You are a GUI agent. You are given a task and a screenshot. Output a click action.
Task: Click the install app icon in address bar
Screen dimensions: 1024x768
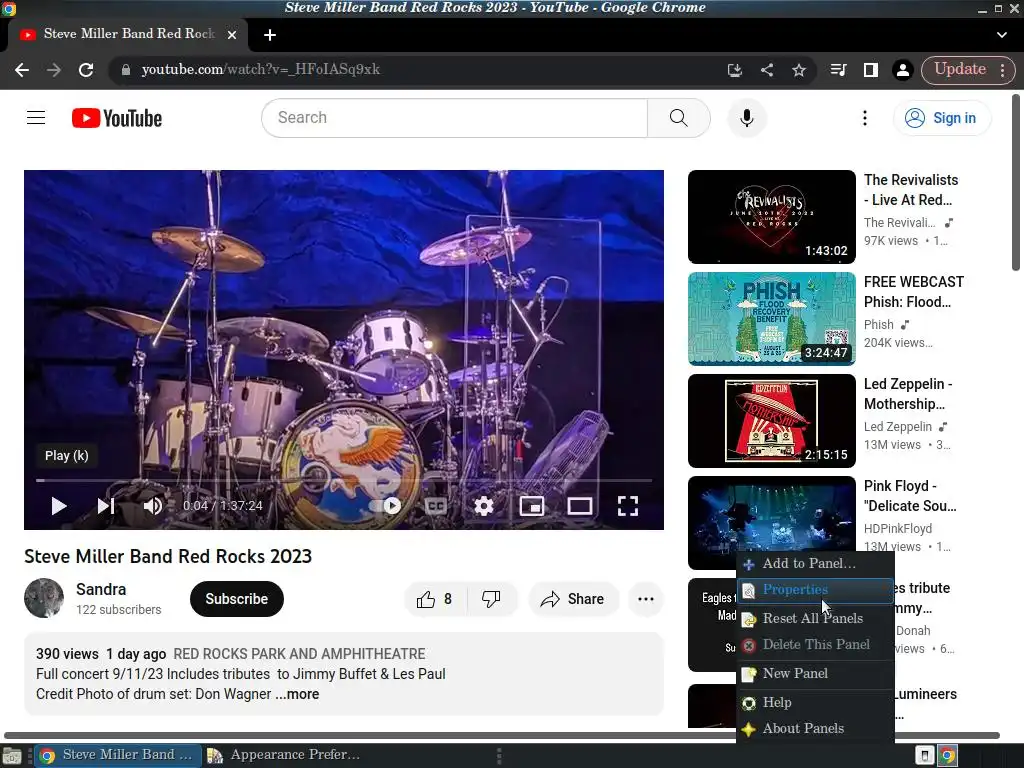735,70
